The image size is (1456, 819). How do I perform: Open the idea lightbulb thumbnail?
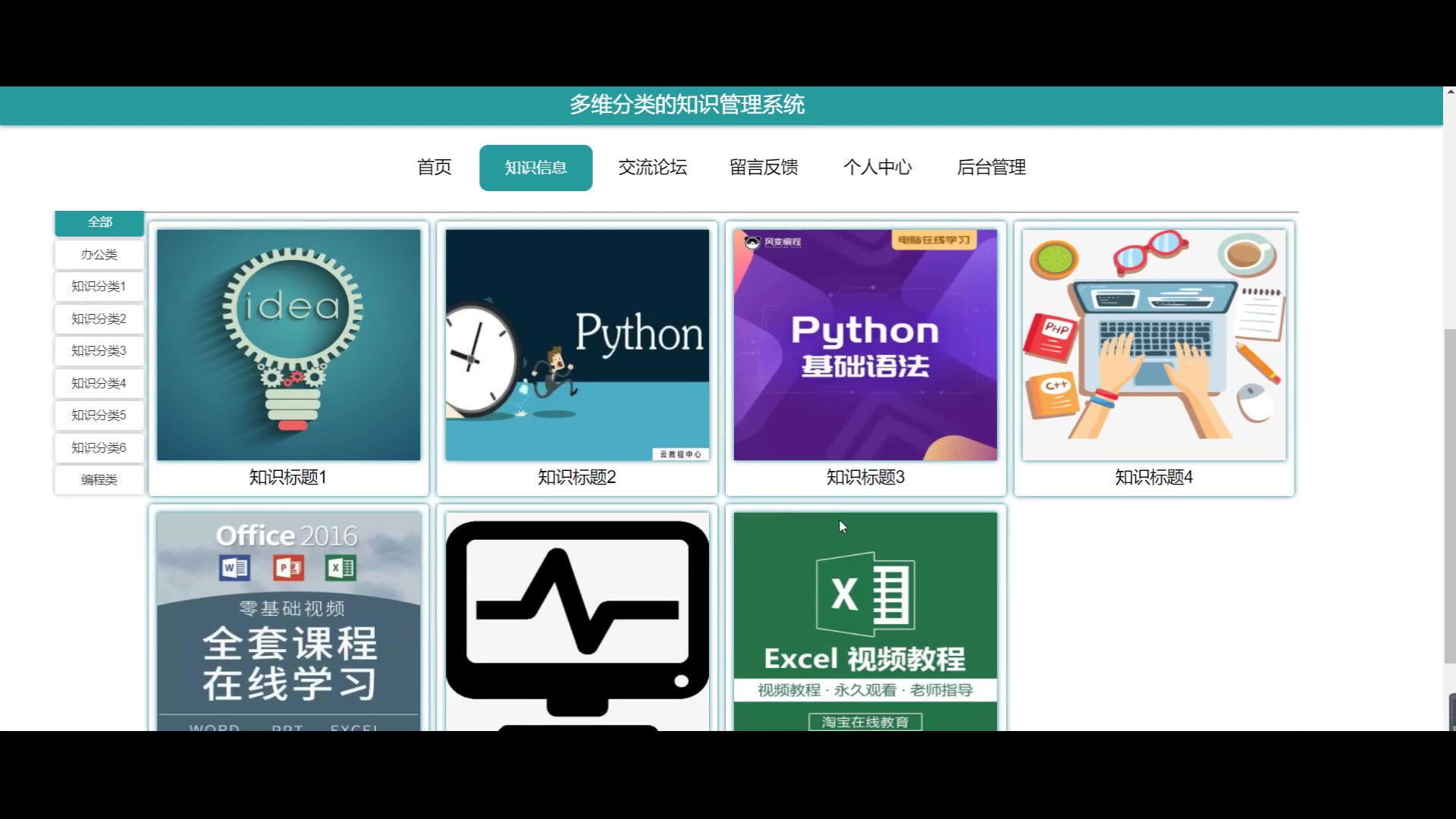click(x=289, y=345)
